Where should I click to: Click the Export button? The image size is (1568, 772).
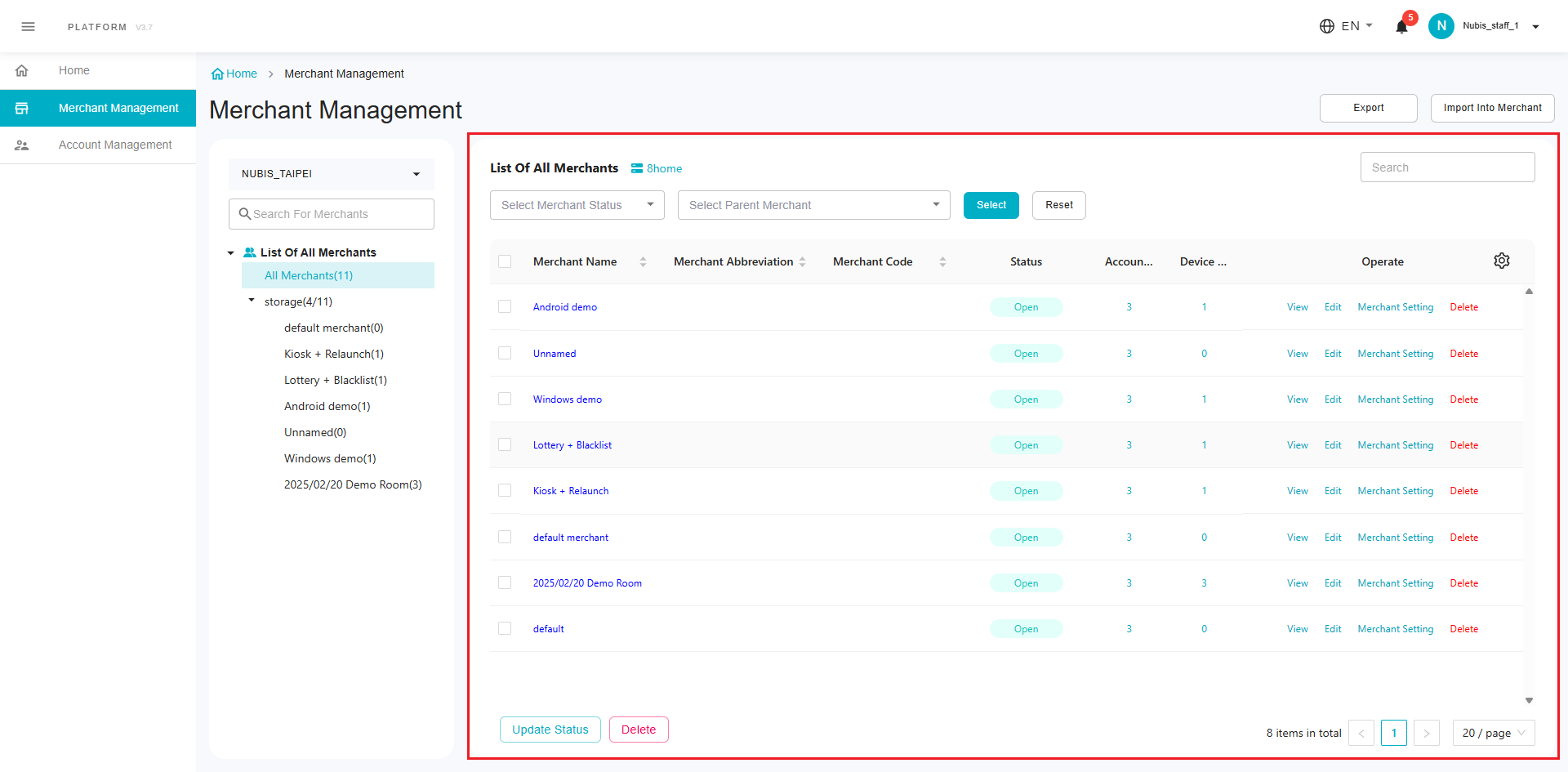[x=1369, y=108]
